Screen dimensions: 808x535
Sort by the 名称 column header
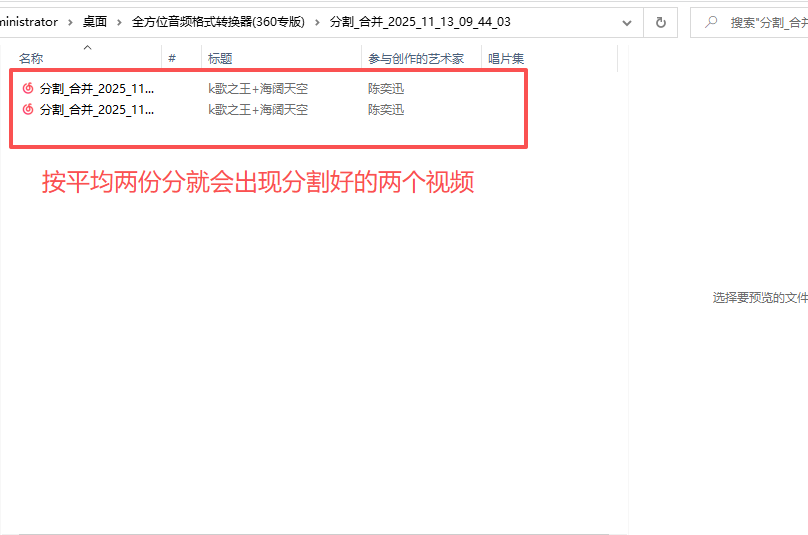tap(31, 58)
